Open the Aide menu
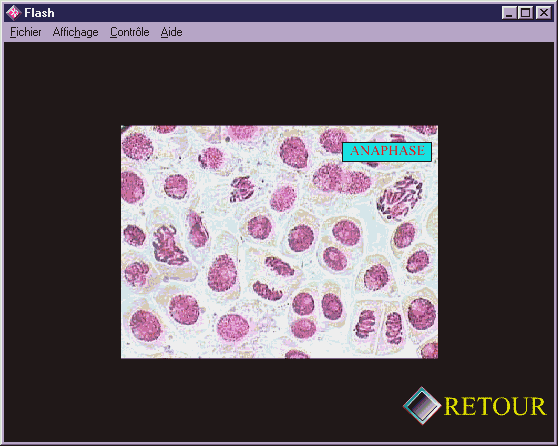 click(x=172, y=32)
